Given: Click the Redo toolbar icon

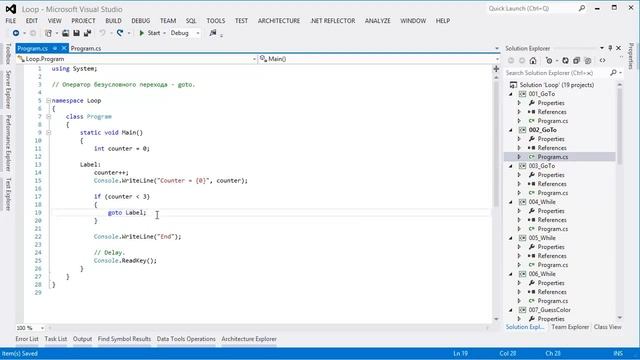Looking at the screenshot, I should click(120, 33).
